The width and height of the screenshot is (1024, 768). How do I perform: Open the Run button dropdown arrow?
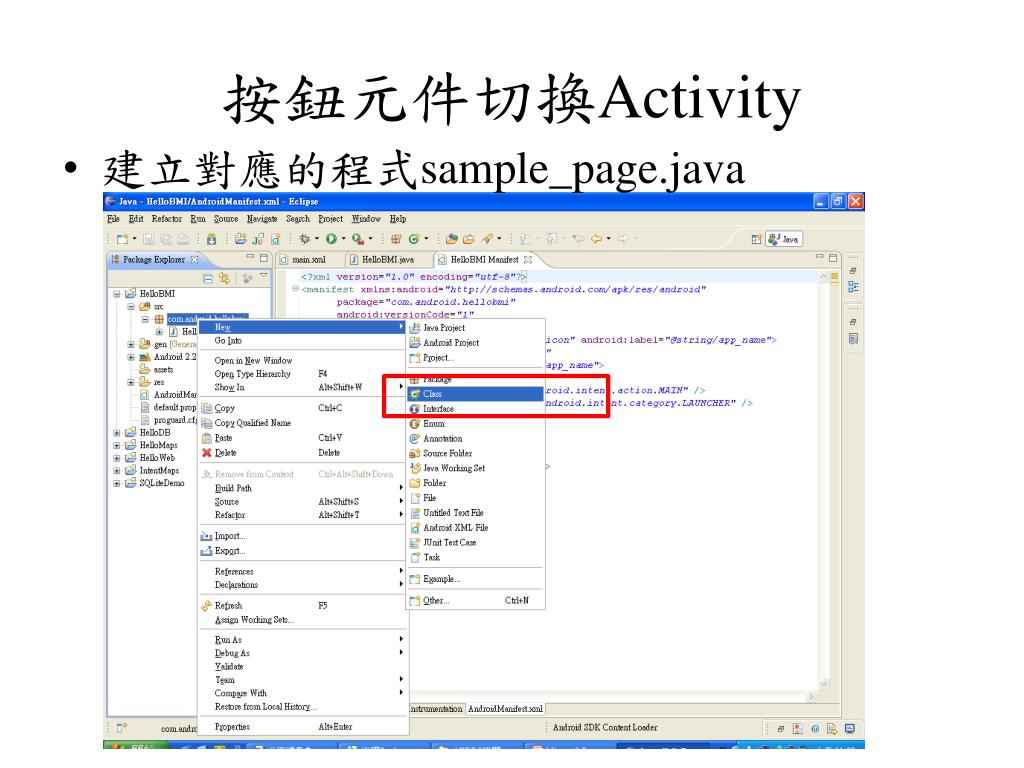343,239
